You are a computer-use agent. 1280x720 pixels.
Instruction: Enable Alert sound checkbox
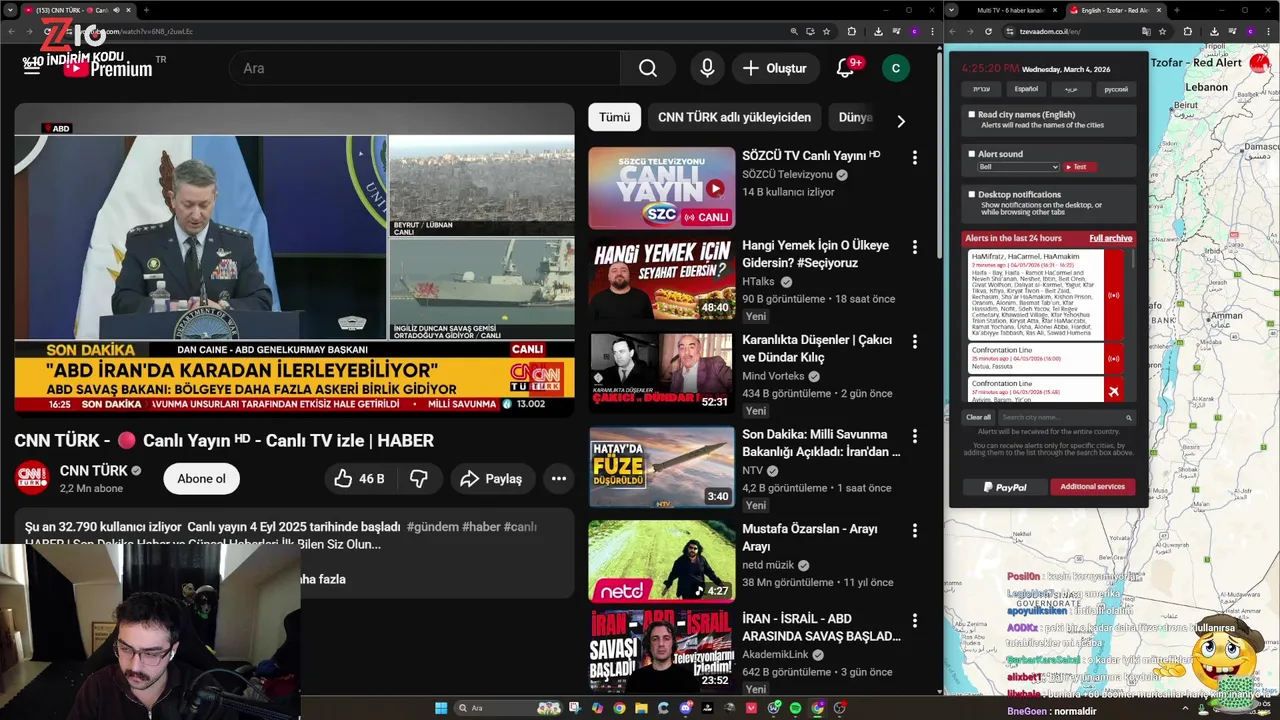(971, 154)
